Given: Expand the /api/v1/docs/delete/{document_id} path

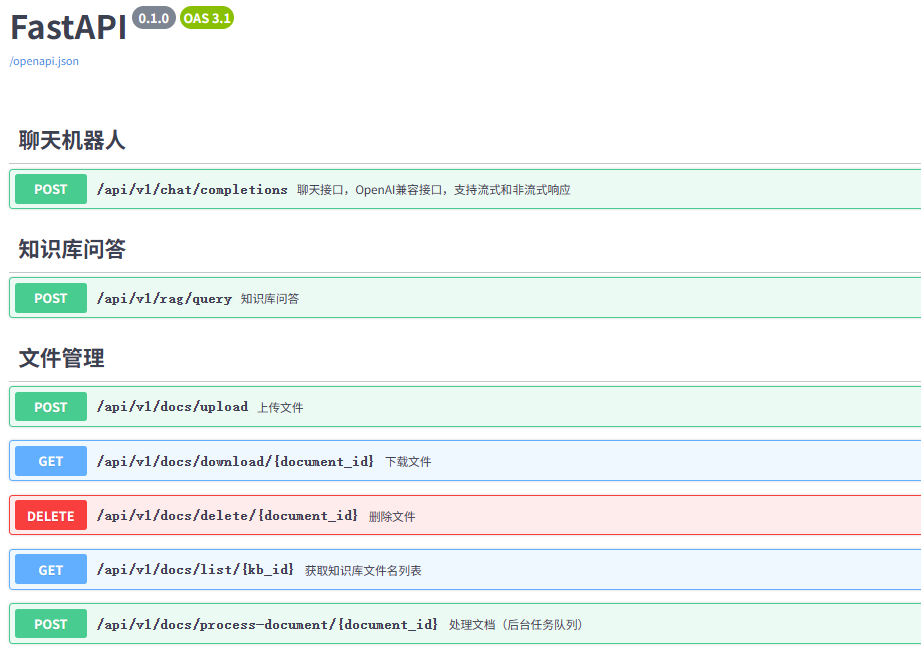Looking at the screenshot, I should [x=227, y=516].
